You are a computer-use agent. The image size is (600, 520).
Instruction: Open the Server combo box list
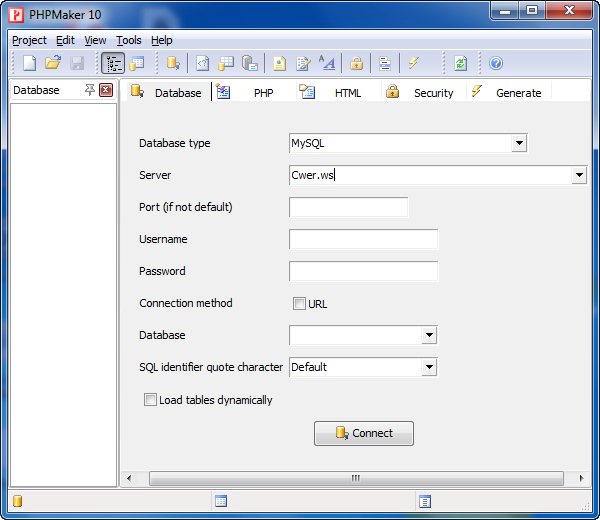tap(579, 175)
